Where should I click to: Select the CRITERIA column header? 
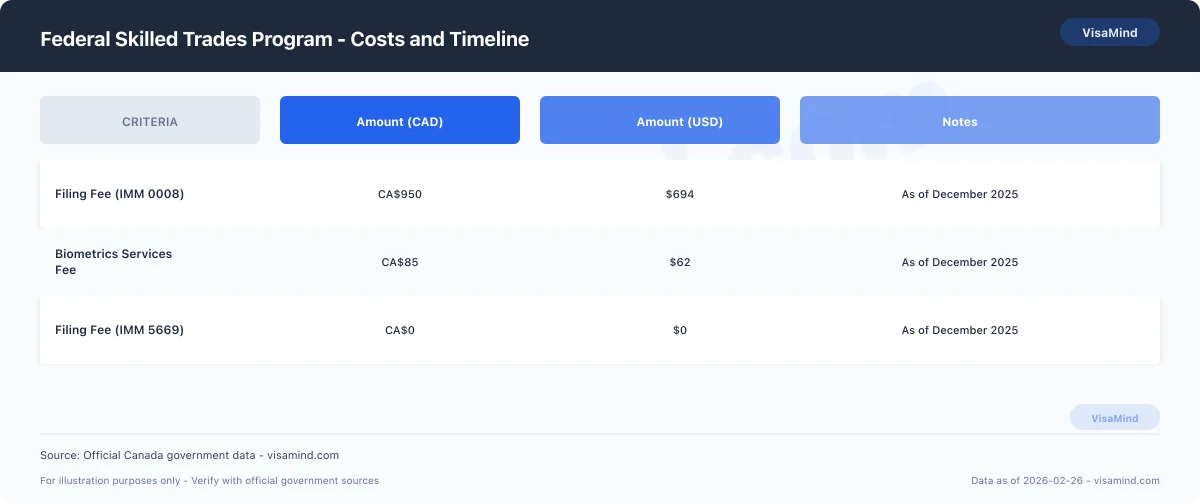click(150, 121)
